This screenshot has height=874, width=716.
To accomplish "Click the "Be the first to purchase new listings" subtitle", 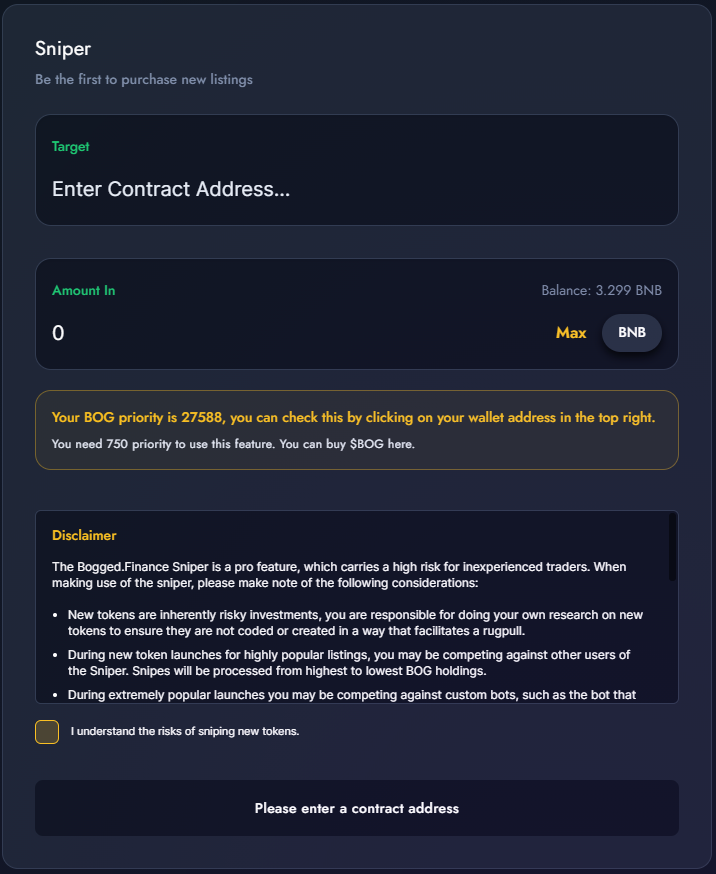I will tap(144, 79).
